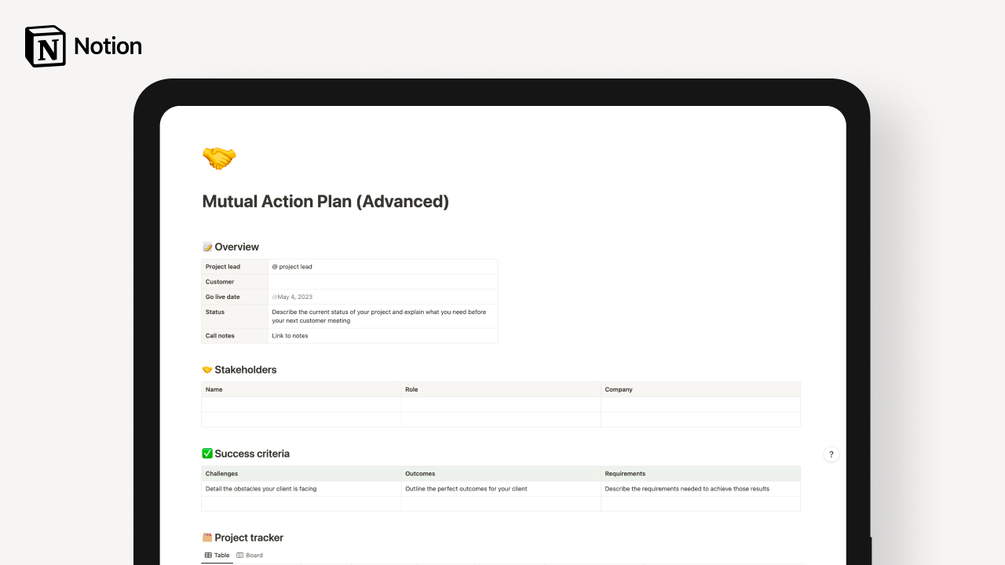This screenshot has width=1005, height=565.
Task: Click the Challenges column header
Action: (301, 473)
